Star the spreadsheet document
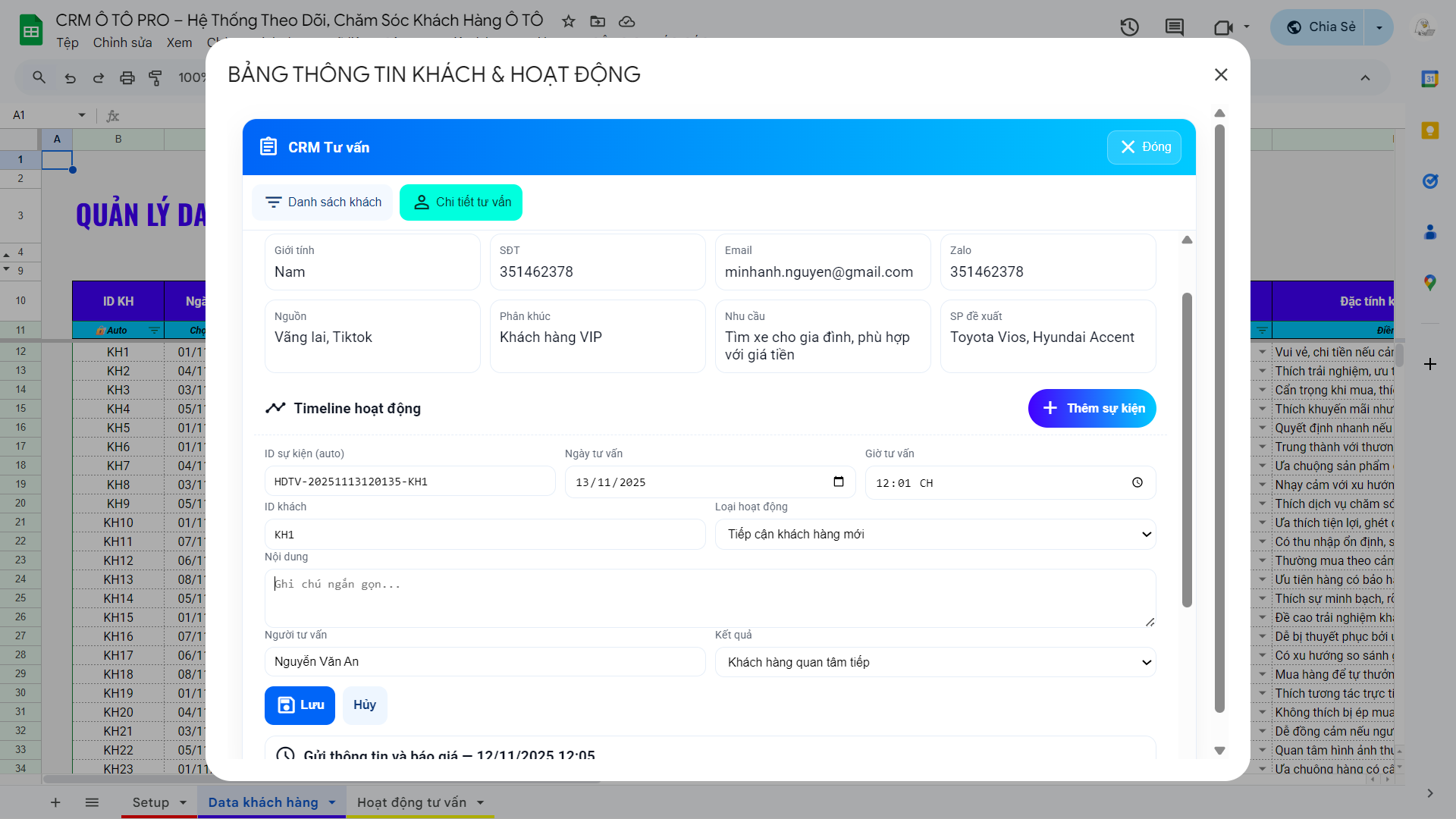Screen dimensions: 1456x819 point(568,21)
